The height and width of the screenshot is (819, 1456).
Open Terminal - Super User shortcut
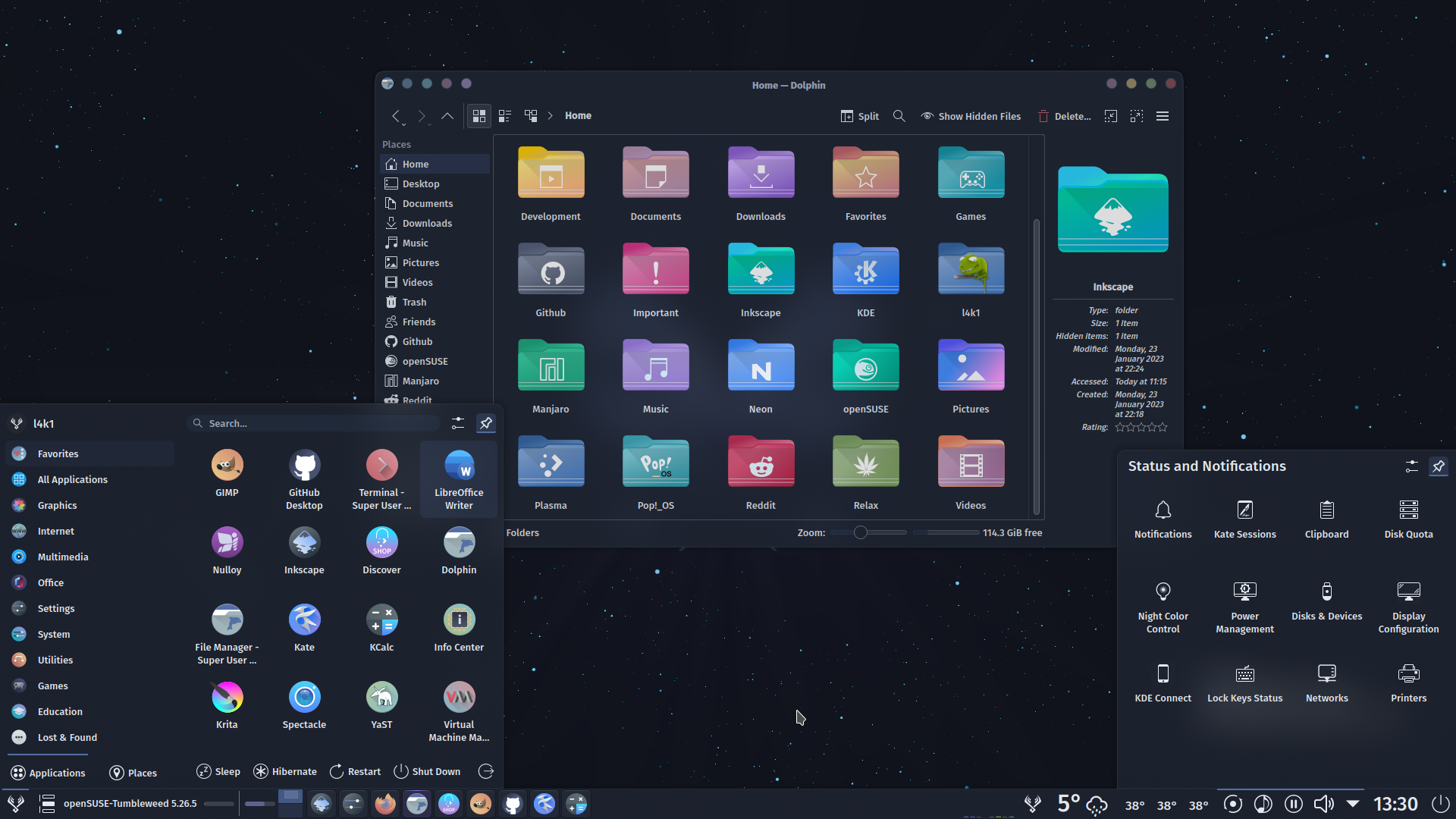[x=381, y=479]
